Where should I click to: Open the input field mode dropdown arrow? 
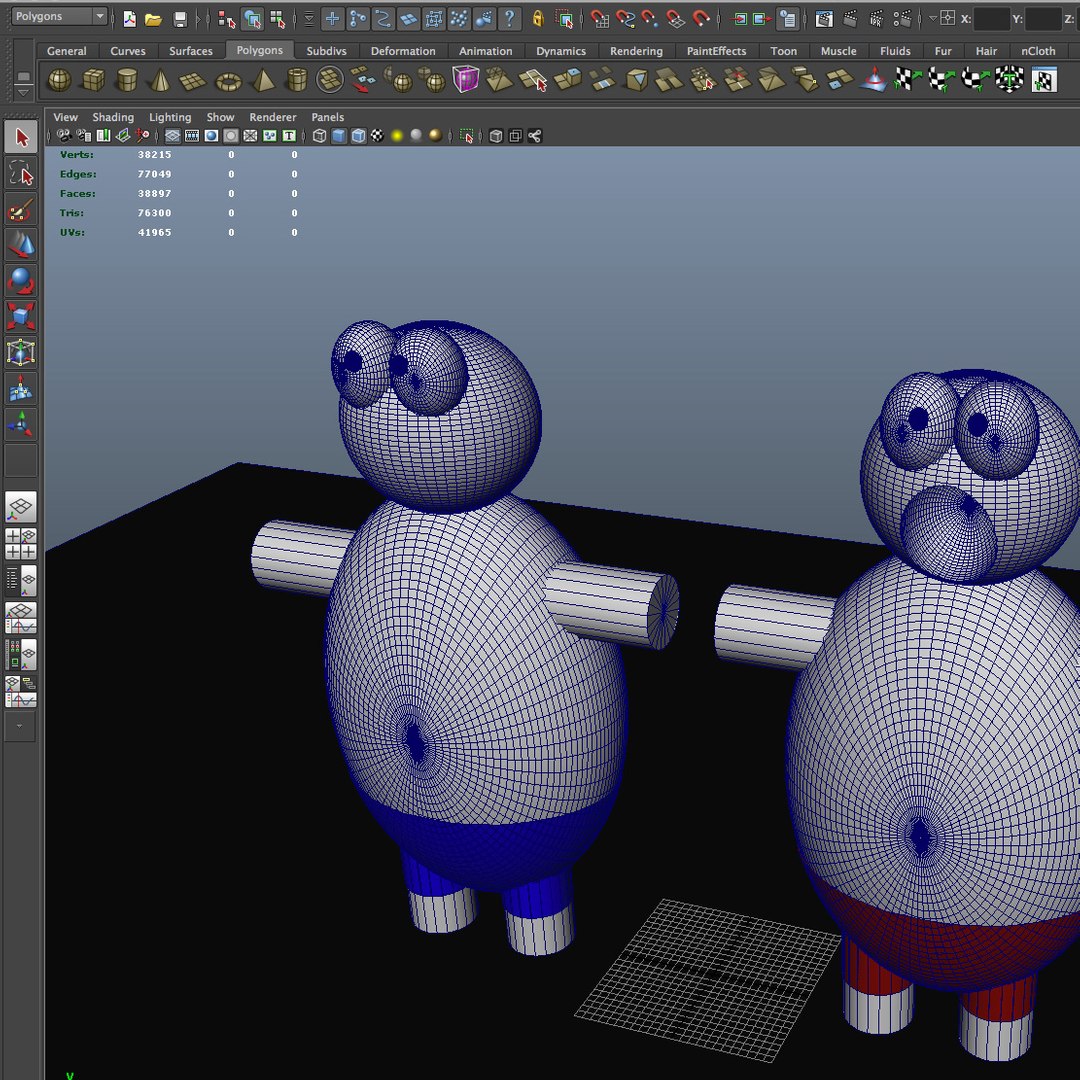[x=933, y=19]
